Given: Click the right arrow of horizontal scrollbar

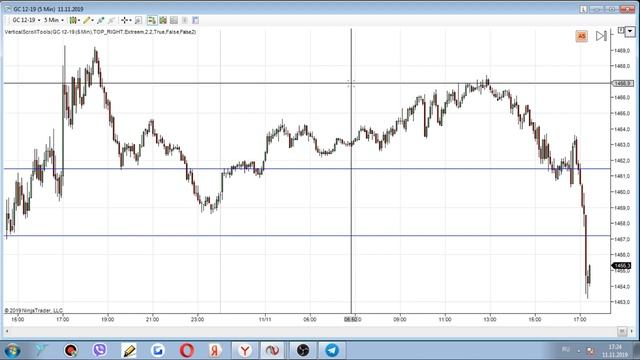Looking at the screenshot, I should pyautogui.click(x=631, y=331).
